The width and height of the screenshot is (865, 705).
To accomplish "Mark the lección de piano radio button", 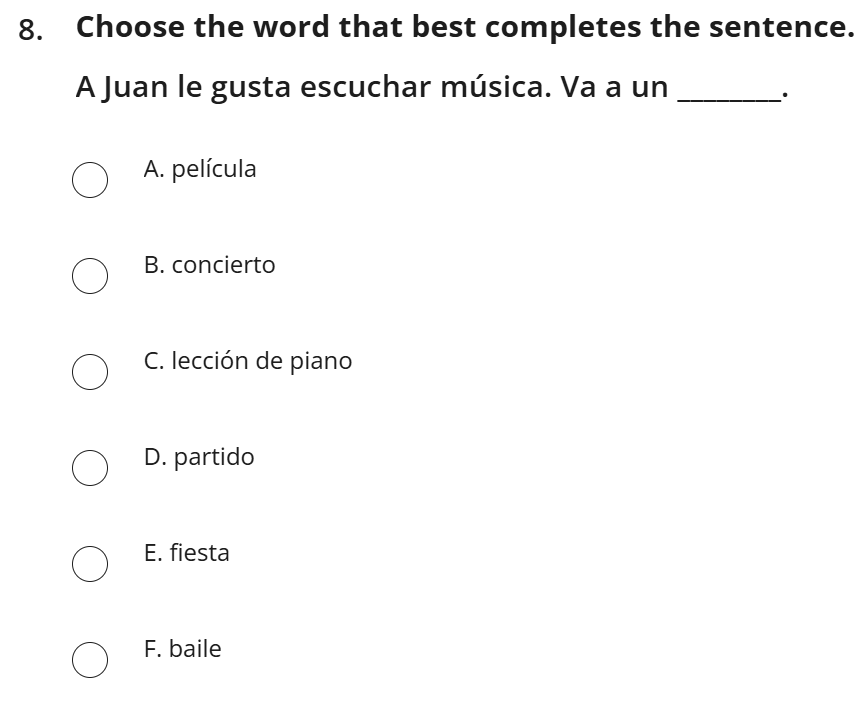I will (90, 371).
